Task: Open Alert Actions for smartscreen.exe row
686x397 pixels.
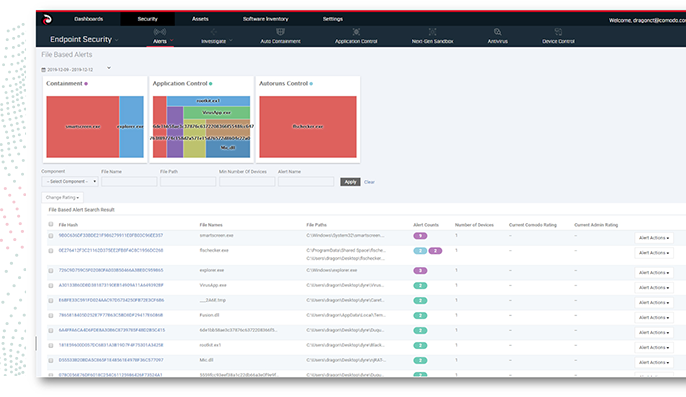Action: tap(654, 238)
